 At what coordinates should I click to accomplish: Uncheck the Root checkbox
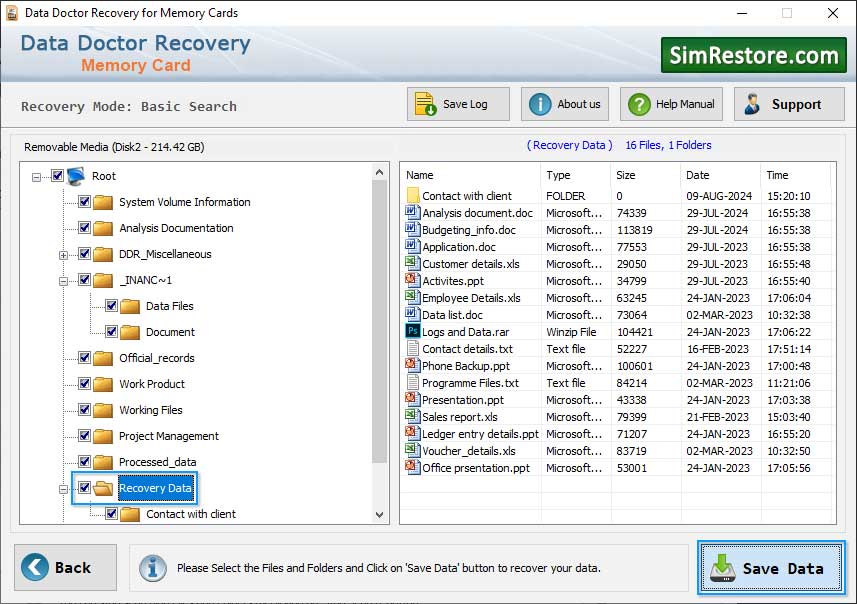coord(57,175)
